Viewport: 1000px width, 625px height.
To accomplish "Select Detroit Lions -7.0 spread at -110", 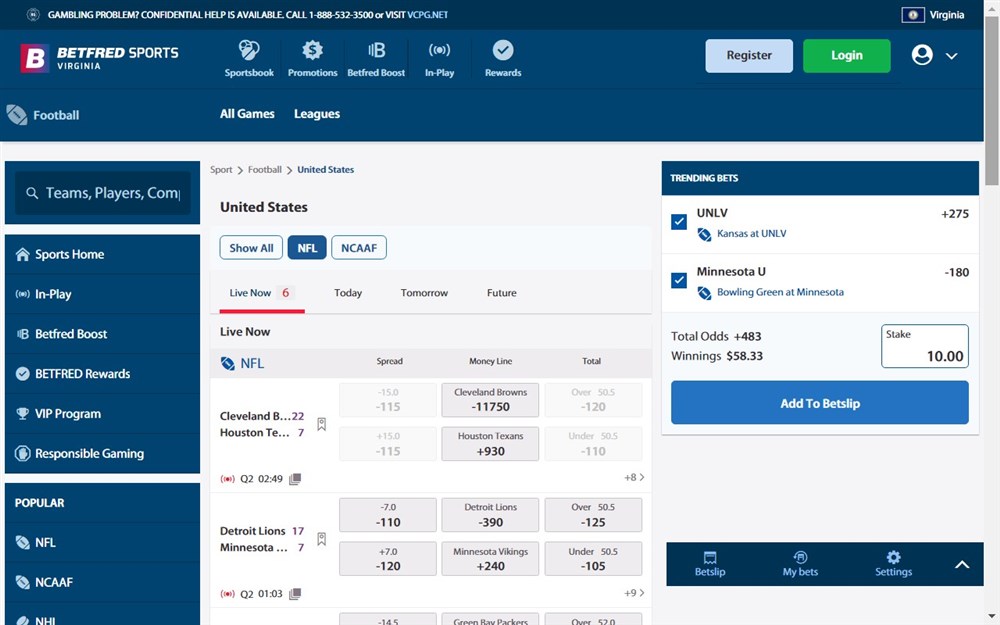I will click(x=388, y=515).
